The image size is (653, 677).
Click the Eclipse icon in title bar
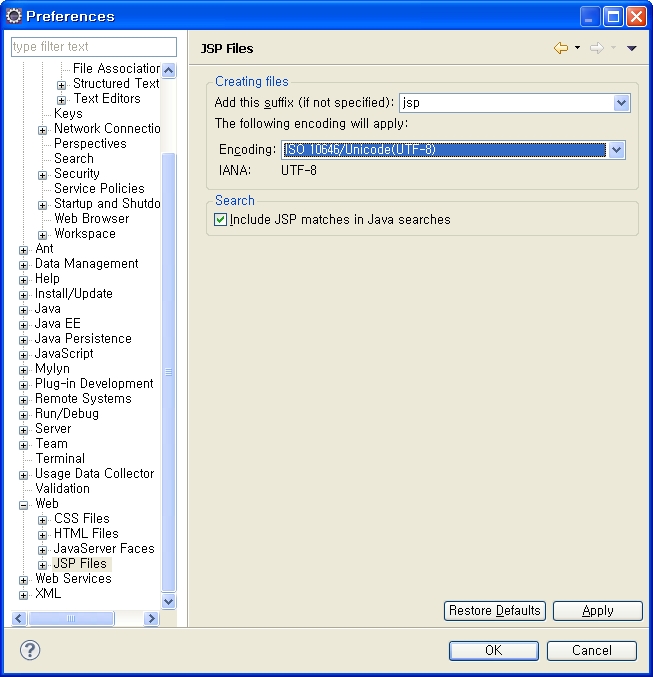tap(13, 16)
